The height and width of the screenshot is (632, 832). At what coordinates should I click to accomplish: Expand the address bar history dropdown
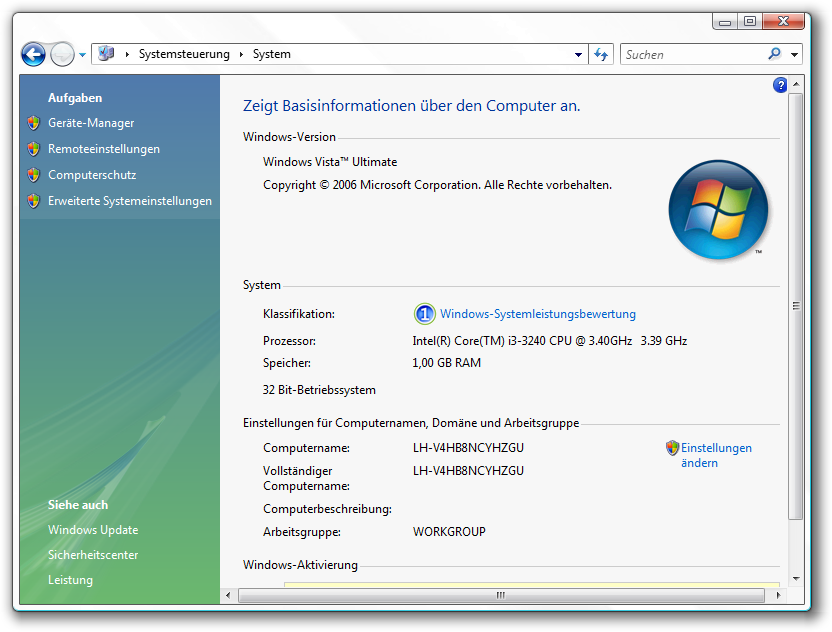578,55
